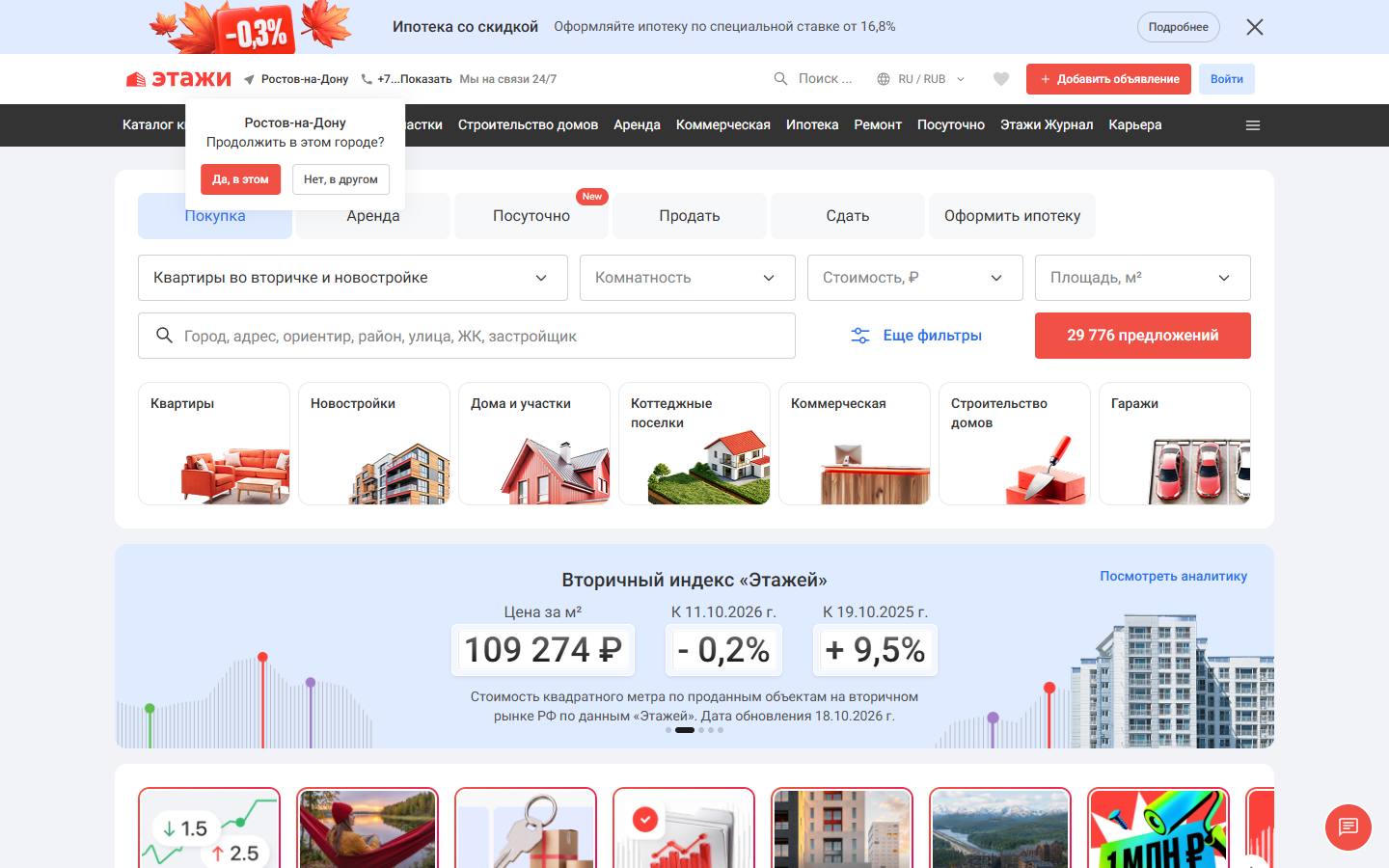Screen dimensions: 1389x868
Task: Click the search magnifier icon in header
Action: coord(780,79)
